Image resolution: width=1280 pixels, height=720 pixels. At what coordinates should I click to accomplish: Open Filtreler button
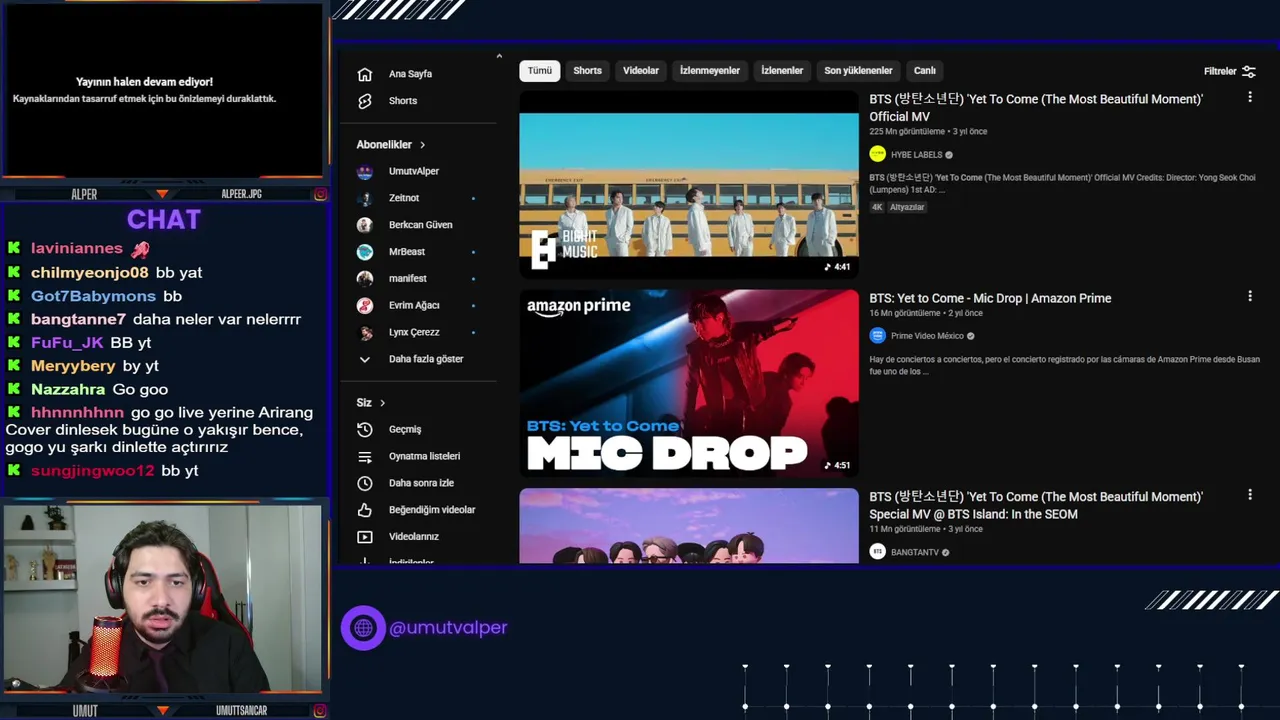point(1230,71)
